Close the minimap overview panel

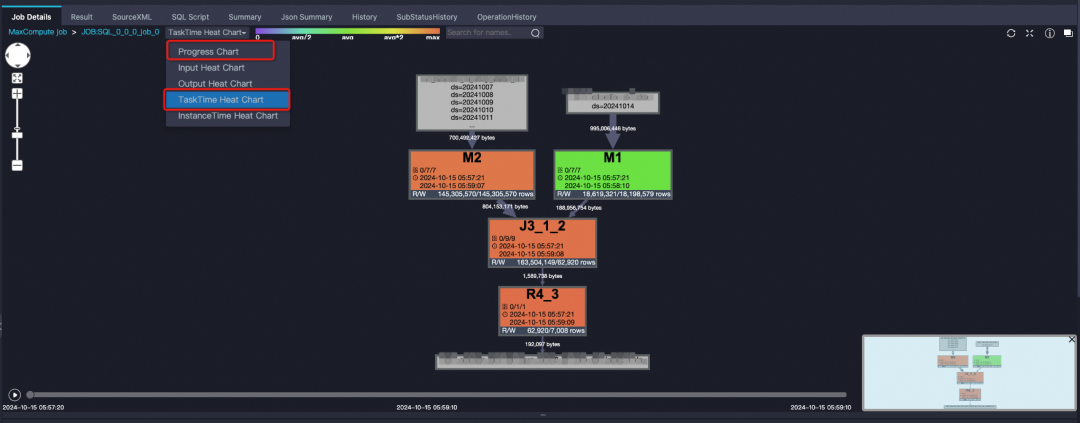click(x=1071, y=340)
